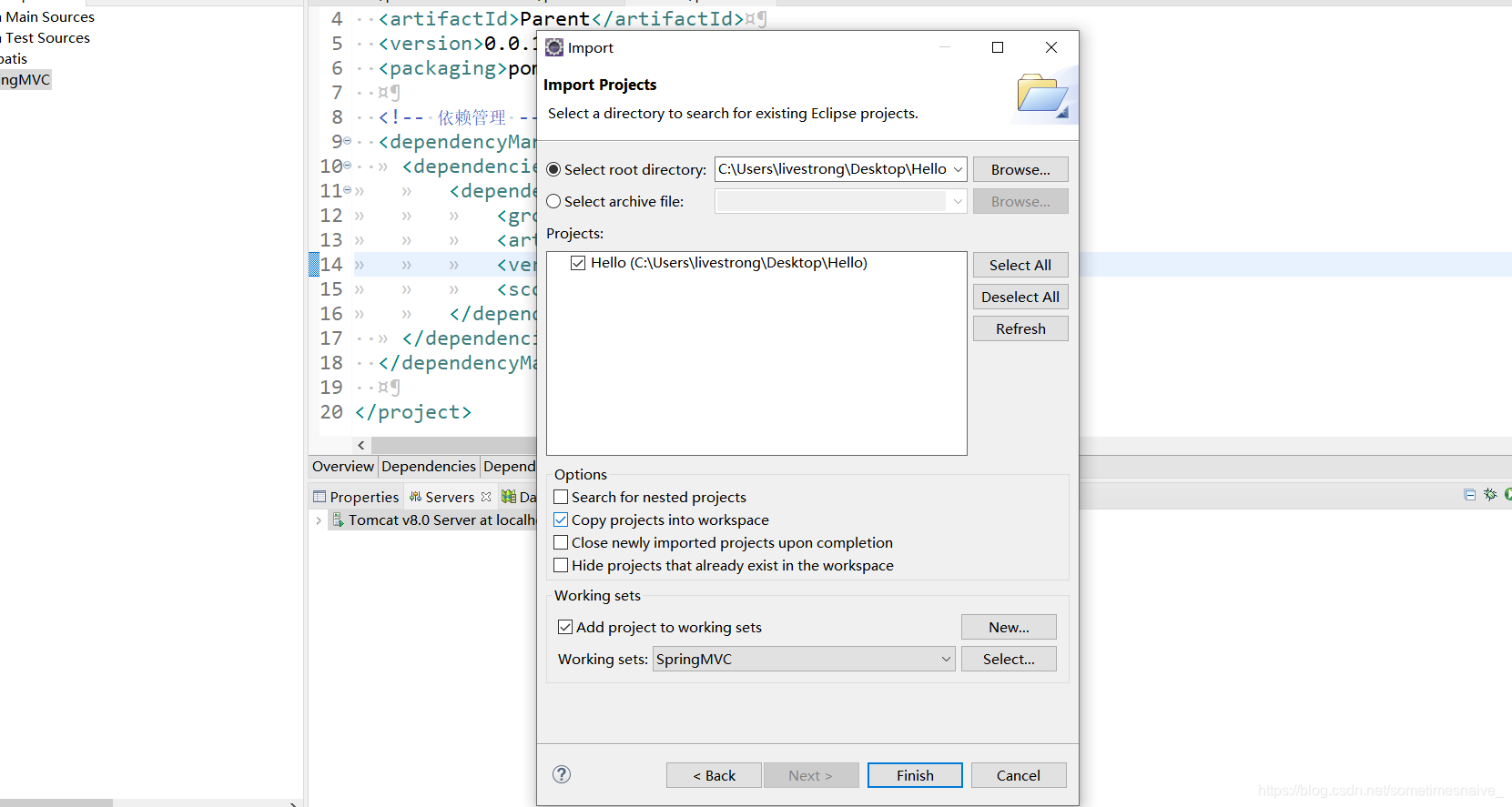Viewport: 1512px width, 807px height.
Task: Open the Working sets SpringMVC dropdown
Action: coord(946,659)
